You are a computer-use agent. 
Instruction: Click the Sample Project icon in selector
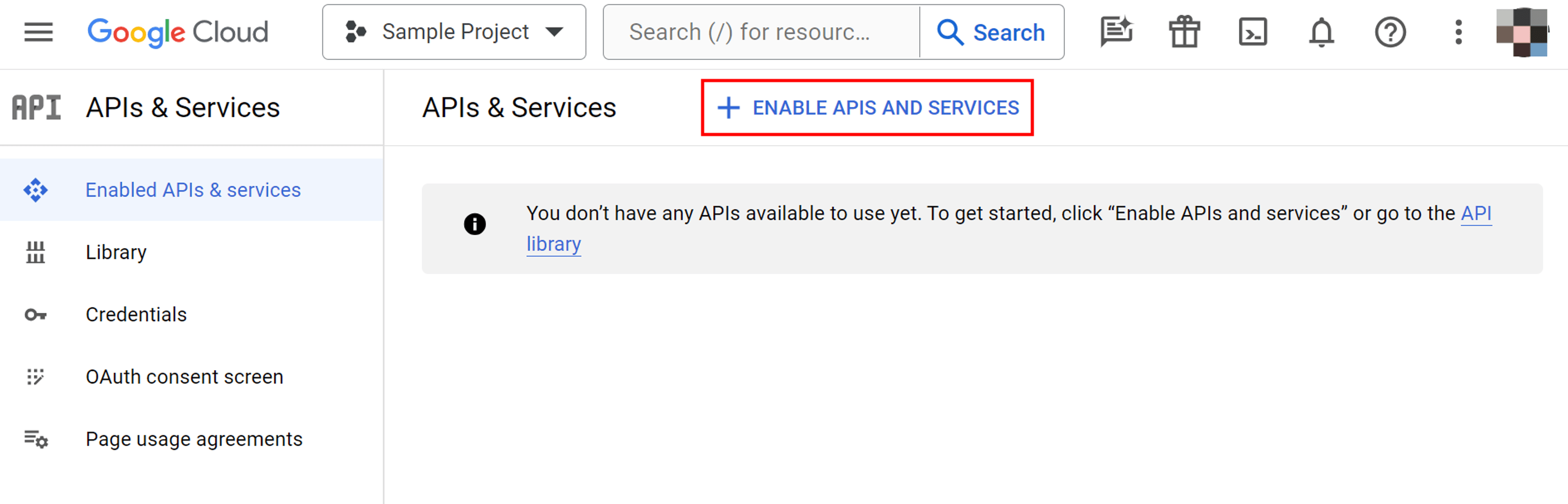356,31
